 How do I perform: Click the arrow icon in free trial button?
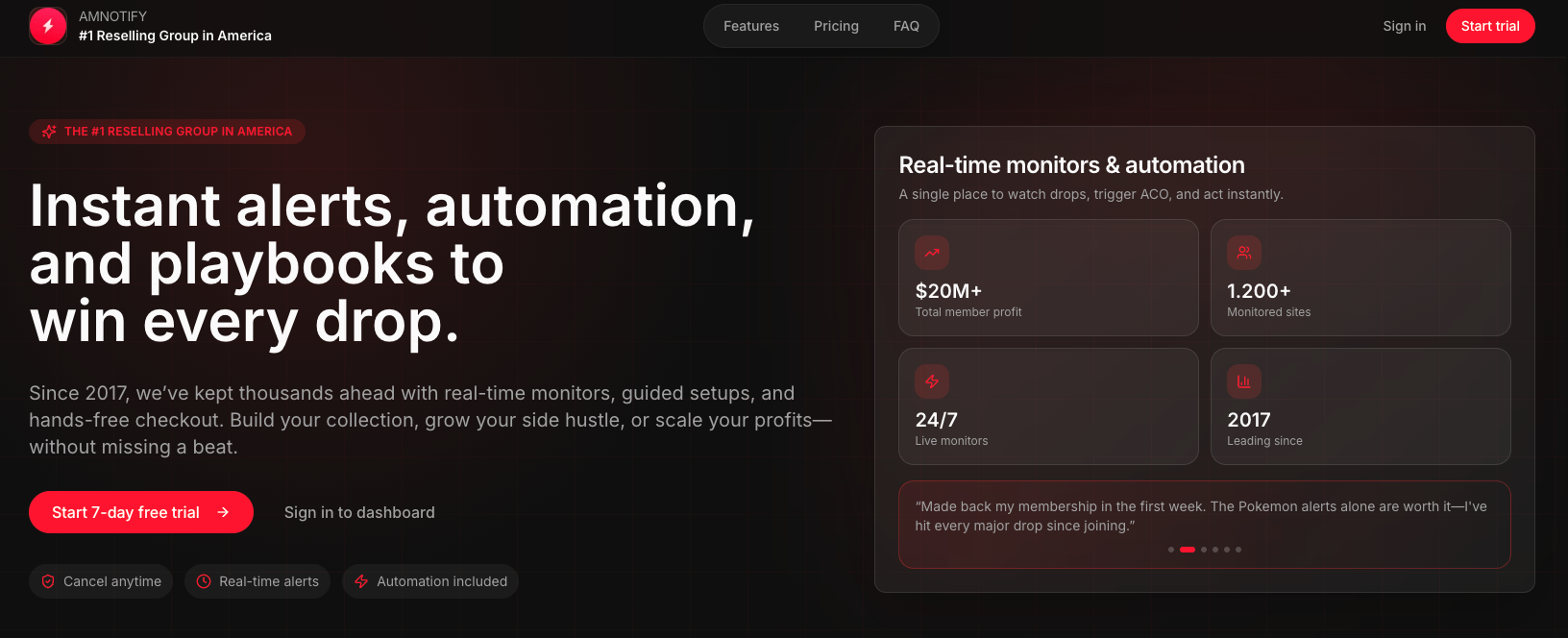pos(223,512)
